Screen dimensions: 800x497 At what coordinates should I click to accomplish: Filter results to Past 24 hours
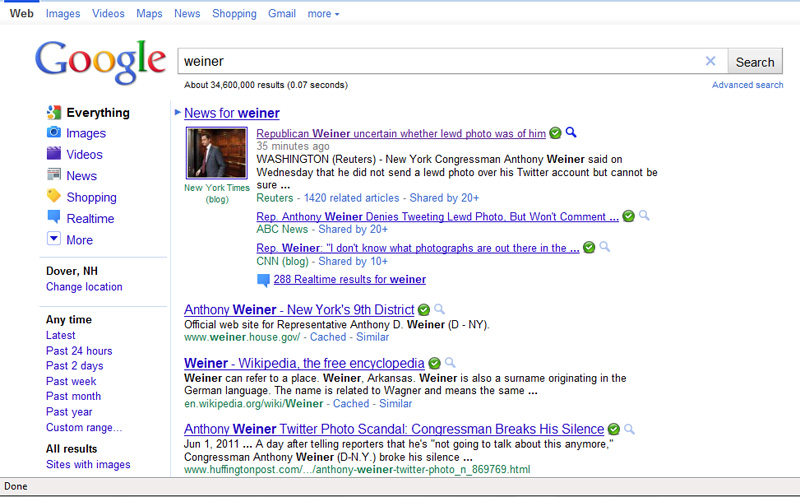[79, 351]
